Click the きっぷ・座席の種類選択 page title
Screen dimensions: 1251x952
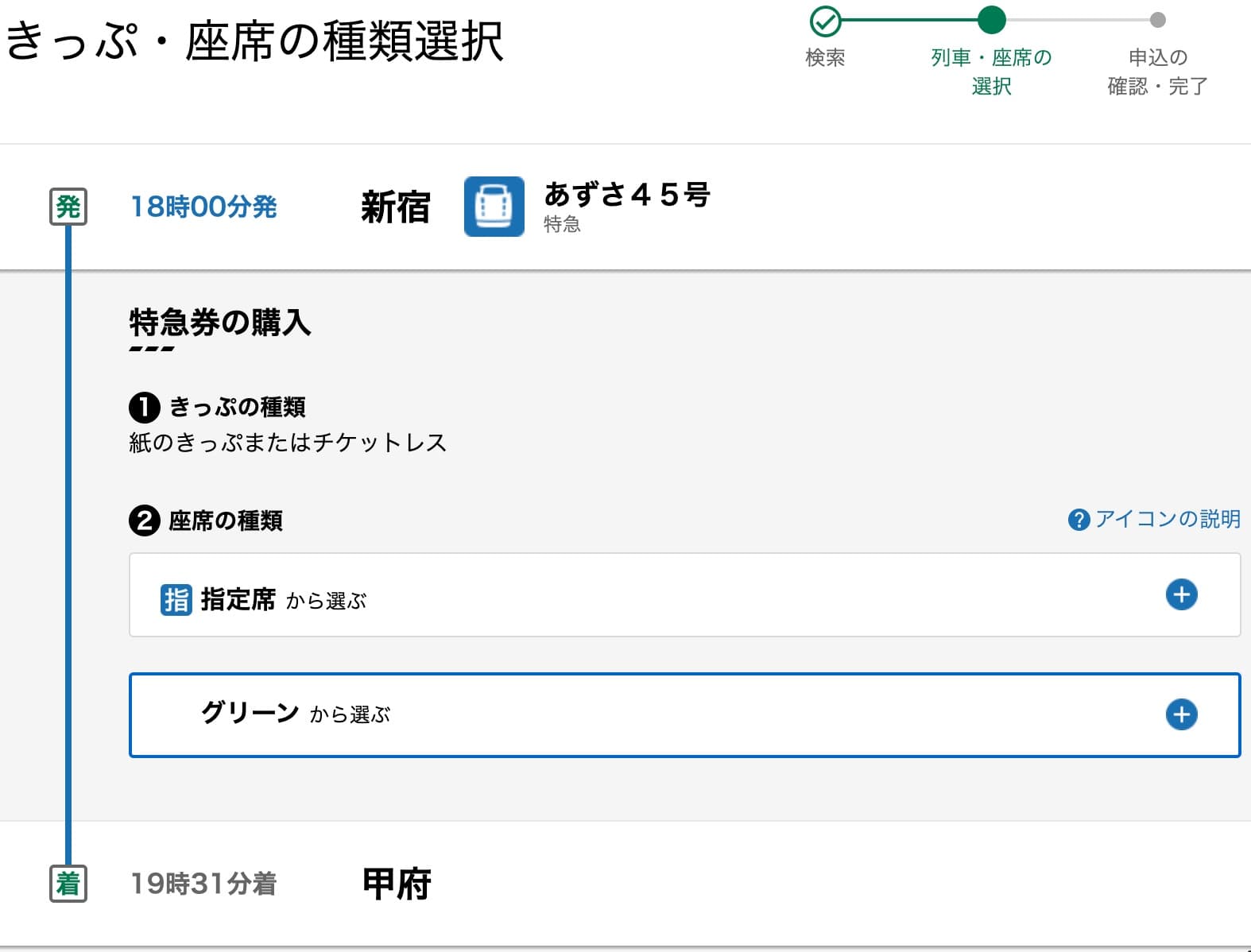(x=254, y=41)
